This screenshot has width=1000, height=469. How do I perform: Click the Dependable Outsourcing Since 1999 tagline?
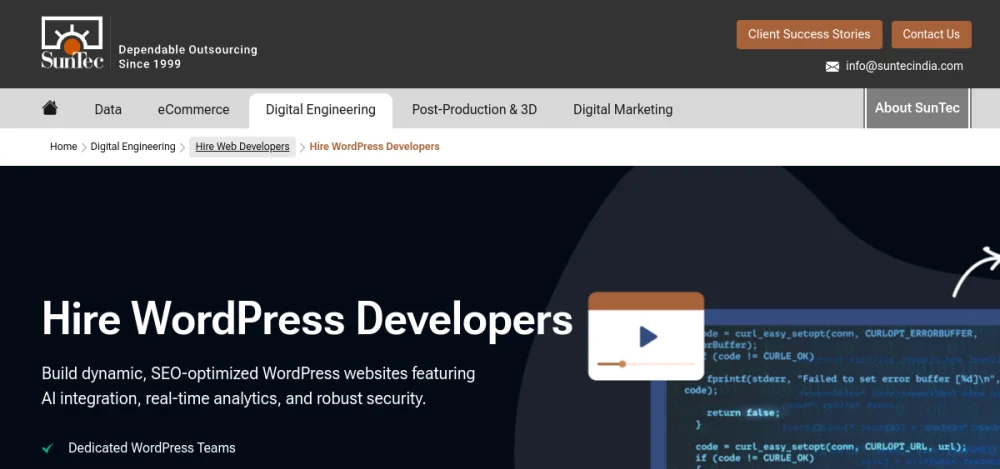click(x=188, y=57)
